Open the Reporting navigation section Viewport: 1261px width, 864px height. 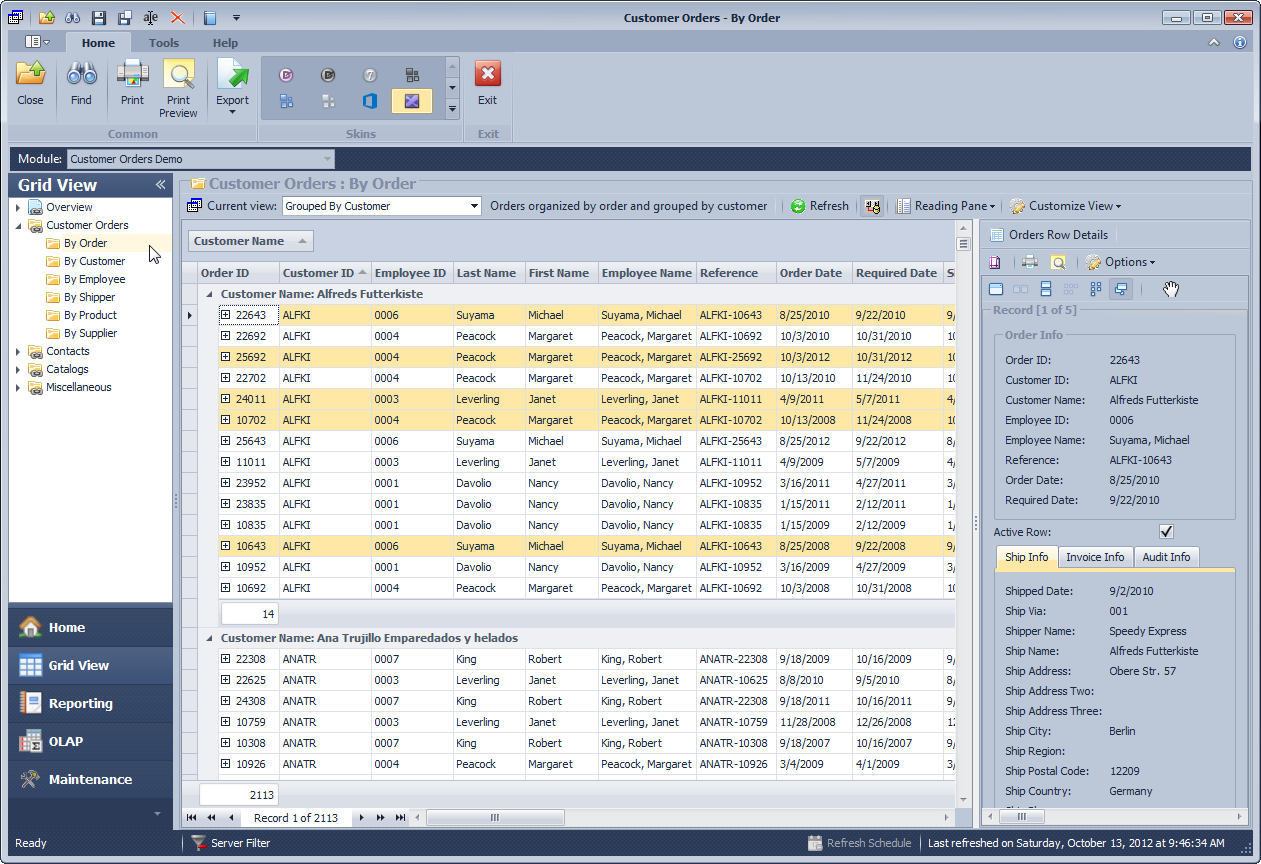(80, 703)
